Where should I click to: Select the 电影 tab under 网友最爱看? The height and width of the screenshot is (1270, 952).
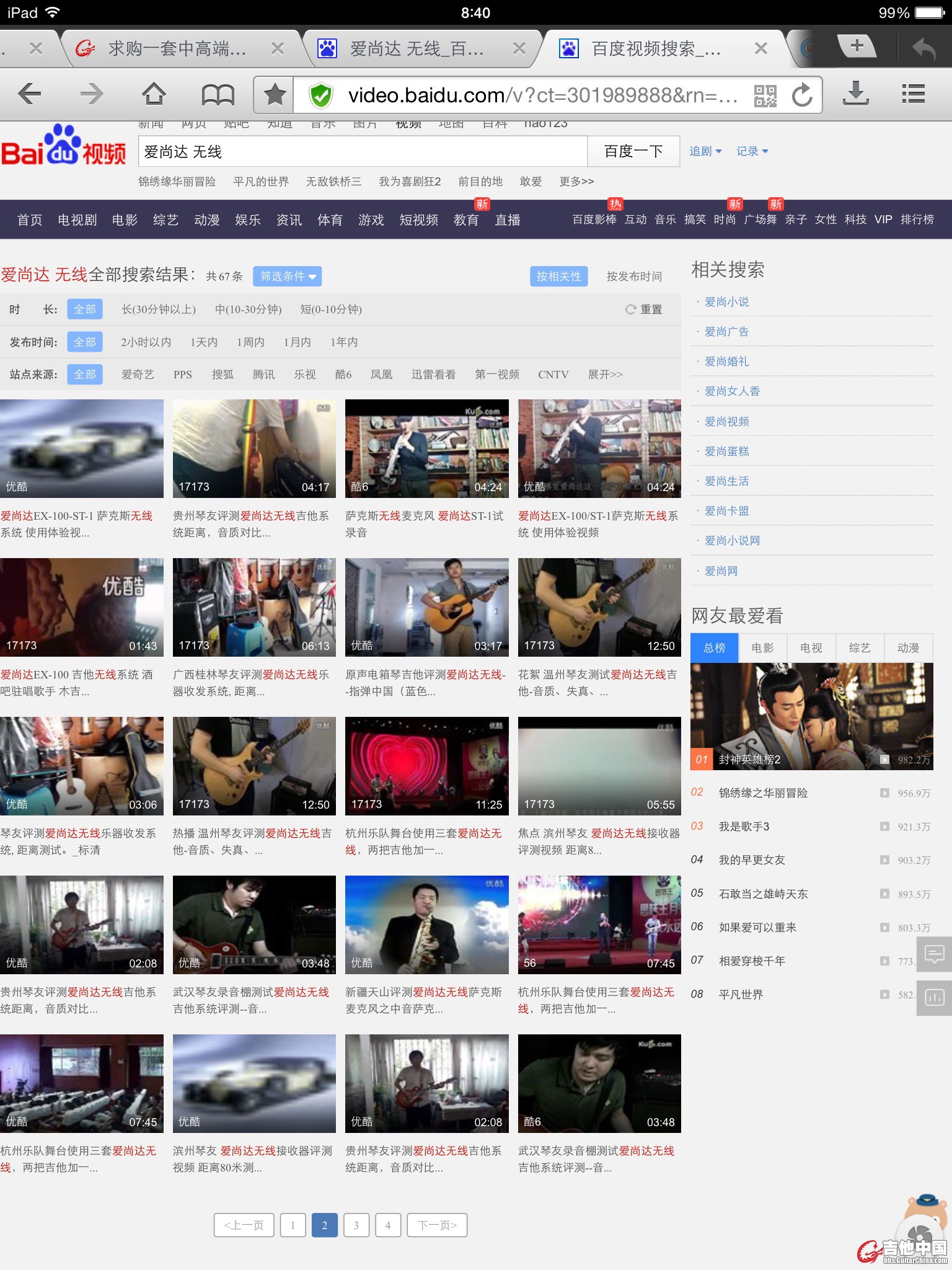click(x=762, y=648)
